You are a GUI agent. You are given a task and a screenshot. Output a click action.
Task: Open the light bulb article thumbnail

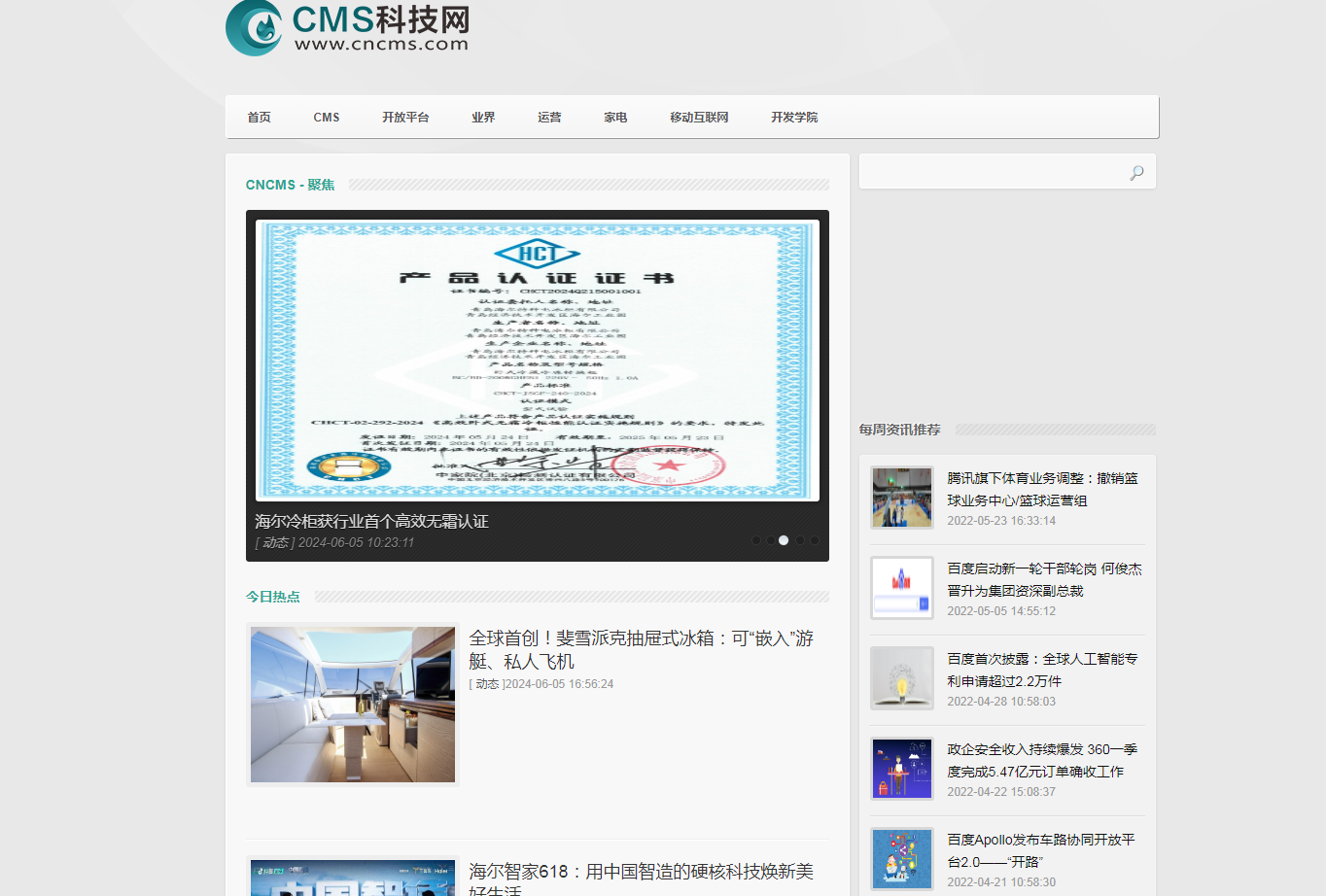902,678
